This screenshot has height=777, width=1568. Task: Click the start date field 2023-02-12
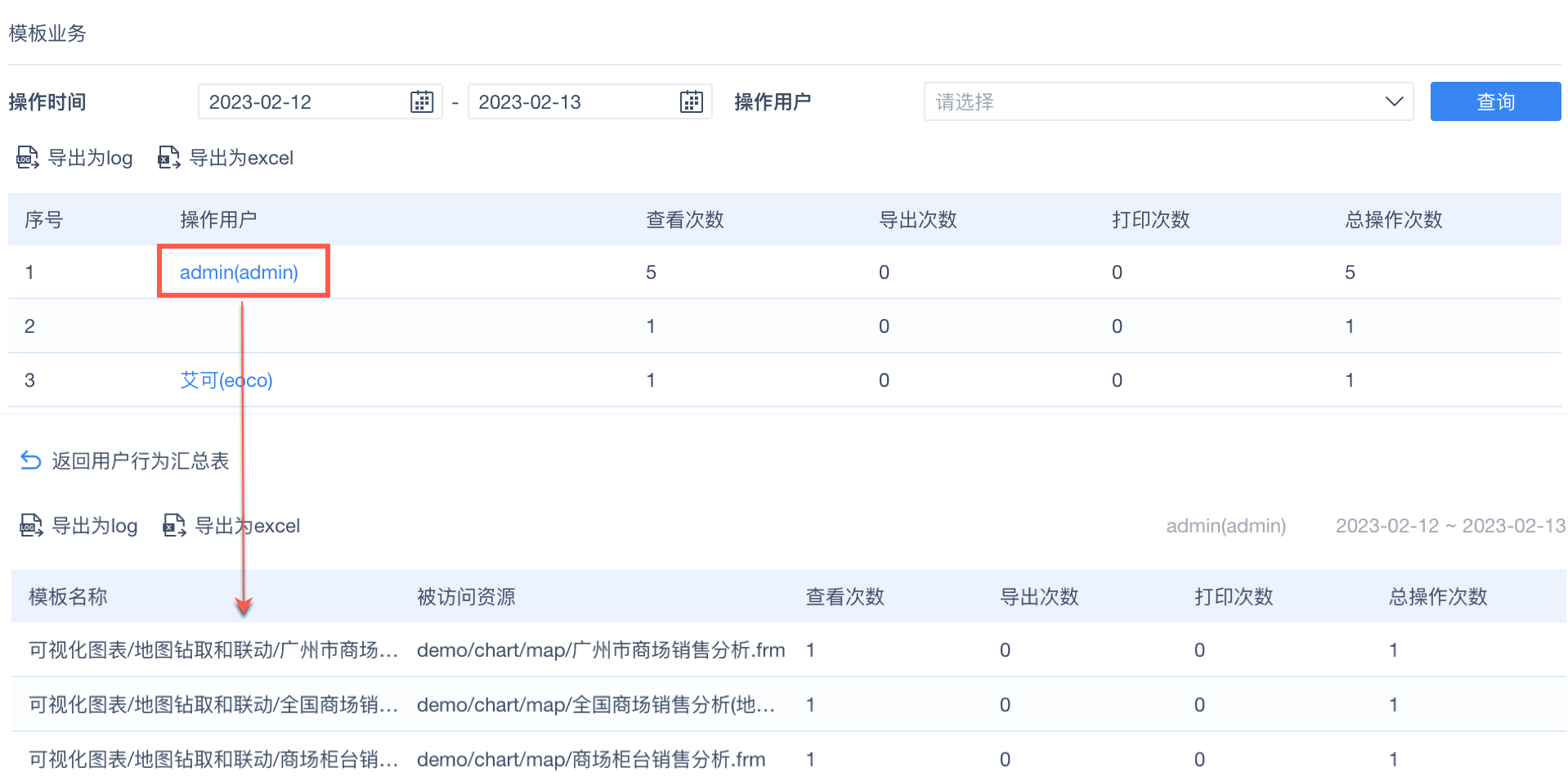click(x=302, y=102)
